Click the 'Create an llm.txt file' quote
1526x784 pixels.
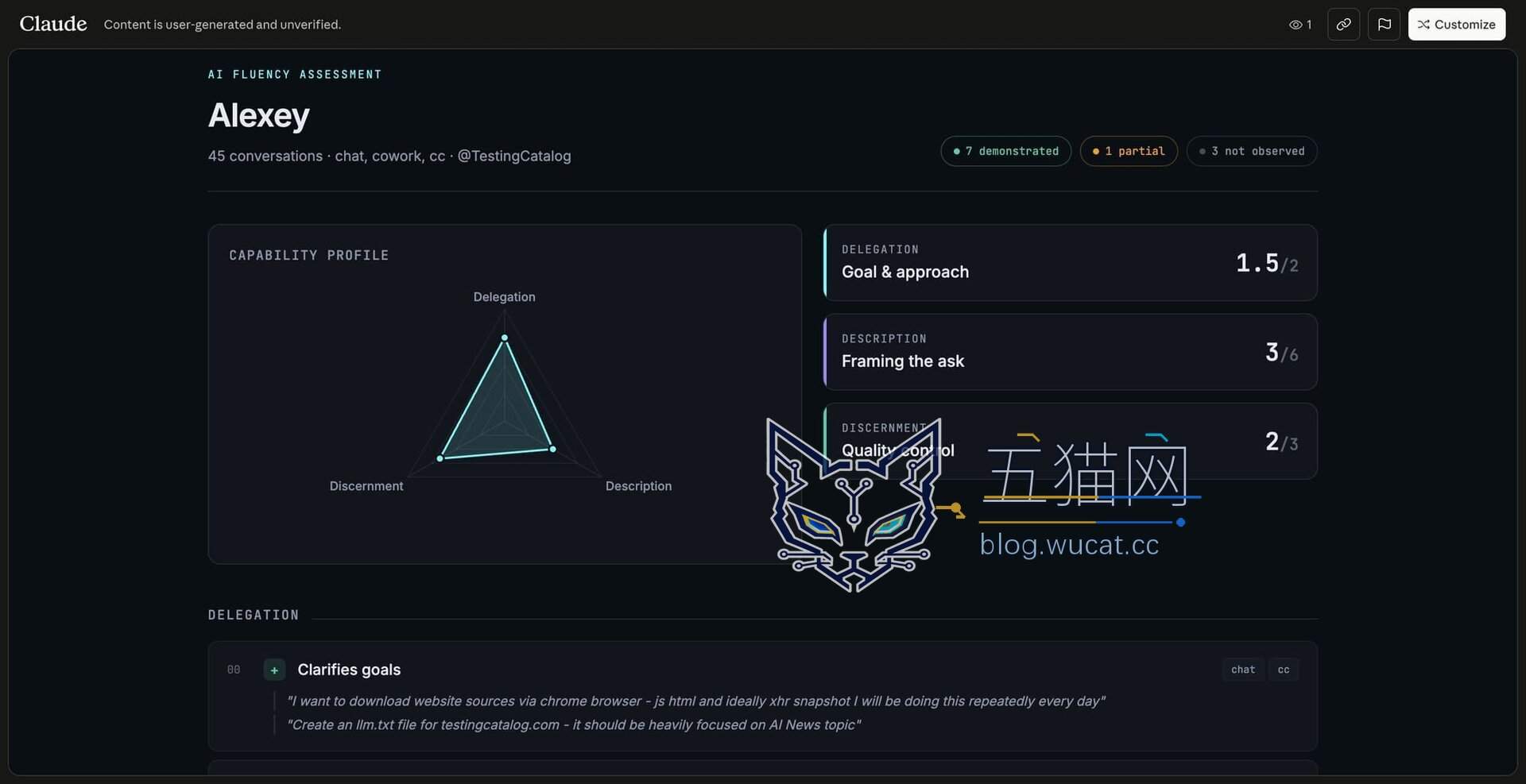click(573, 724)
